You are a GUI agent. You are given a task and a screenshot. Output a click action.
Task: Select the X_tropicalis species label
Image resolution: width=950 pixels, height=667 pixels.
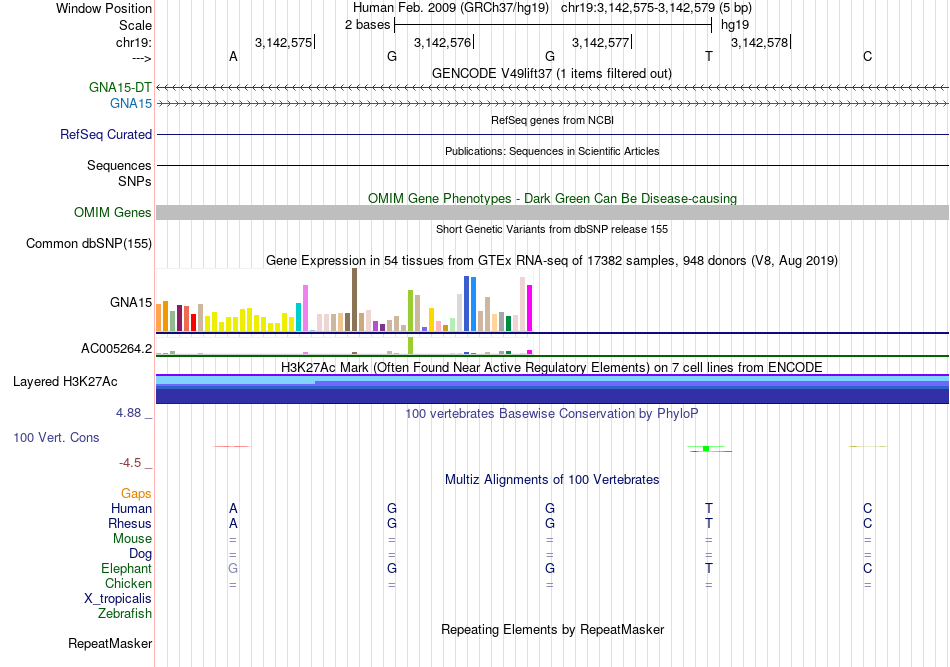tap(118, 599)
